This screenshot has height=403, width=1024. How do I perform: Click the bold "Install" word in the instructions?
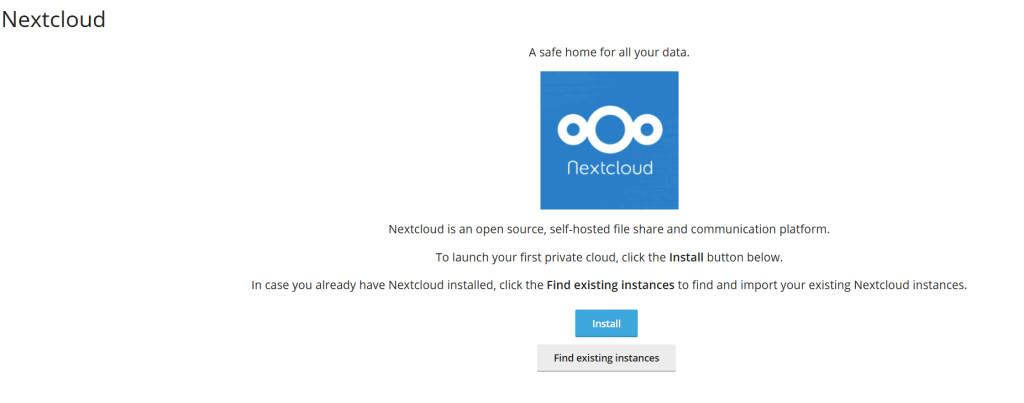point(687,258)
